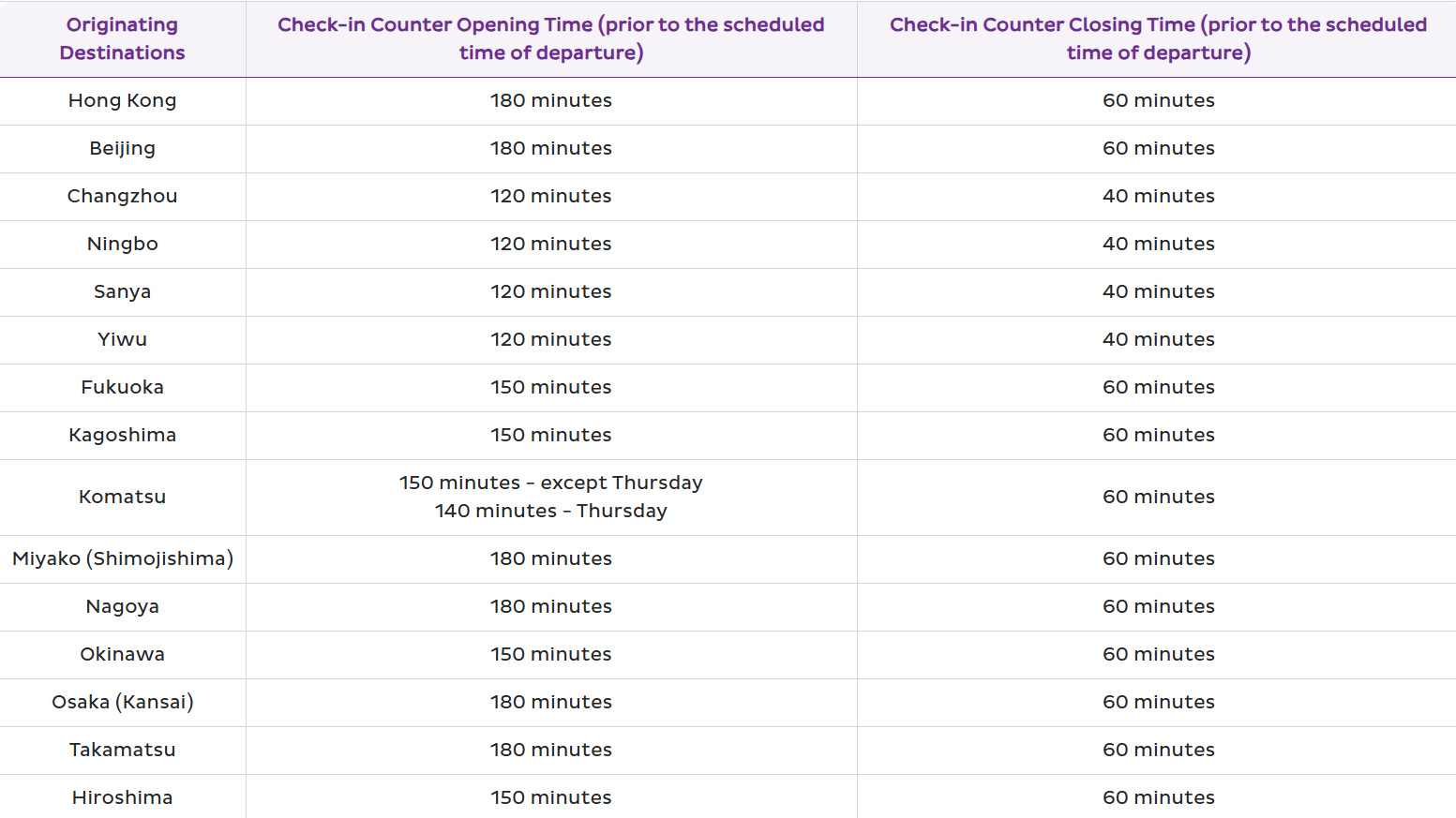
Task: Select the Okinawa destination cell
Action: 122,654
